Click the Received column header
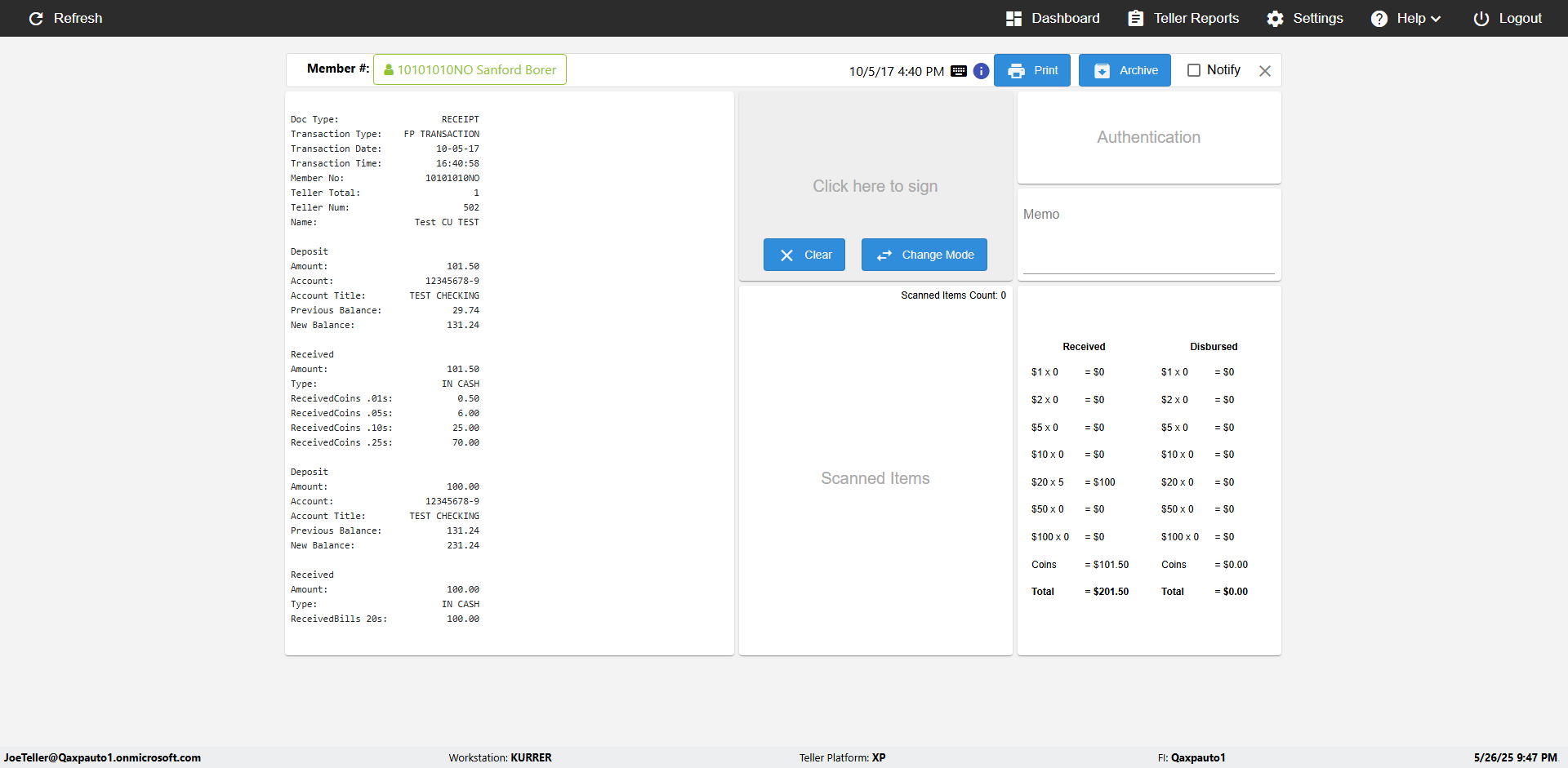 pos(1084,347)
